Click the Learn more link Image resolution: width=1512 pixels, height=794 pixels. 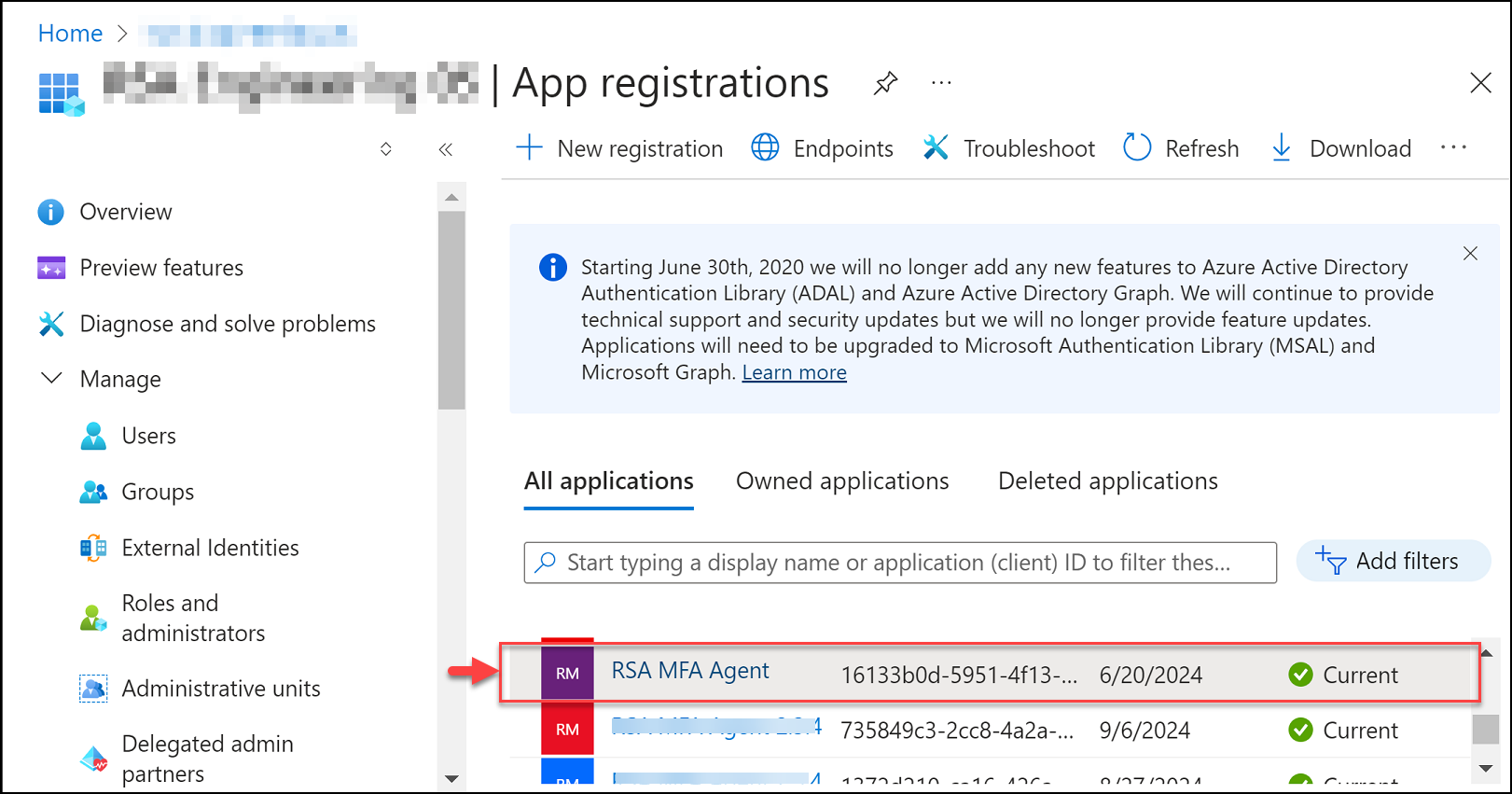[794, 372]
